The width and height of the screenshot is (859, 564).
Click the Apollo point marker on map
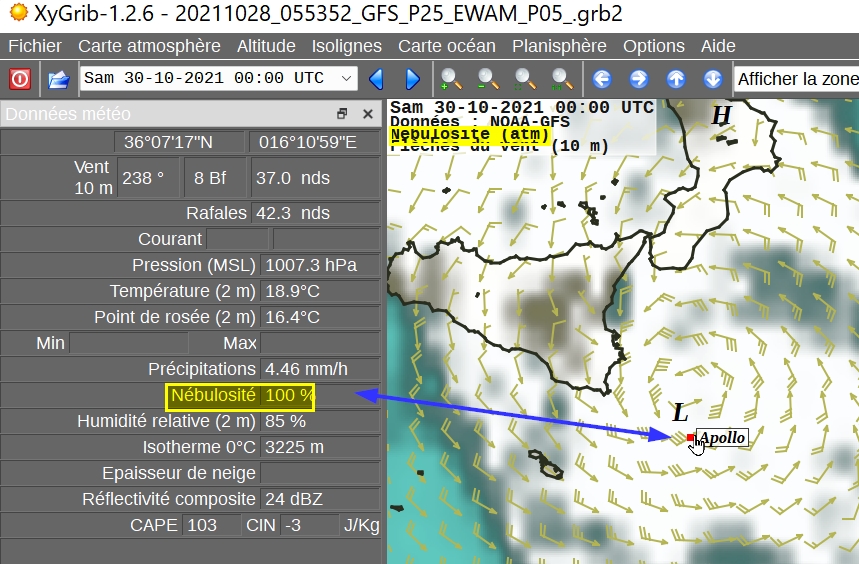tap(691, 438)
